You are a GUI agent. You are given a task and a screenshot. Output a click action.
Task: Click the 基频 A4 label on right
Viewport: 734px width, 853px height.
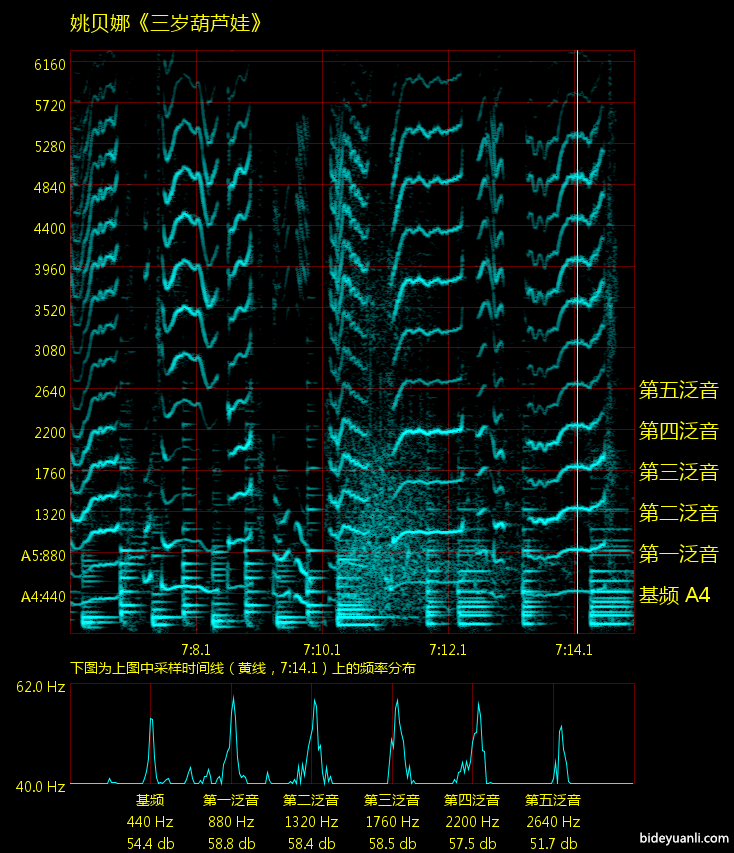tap(674, 595)
